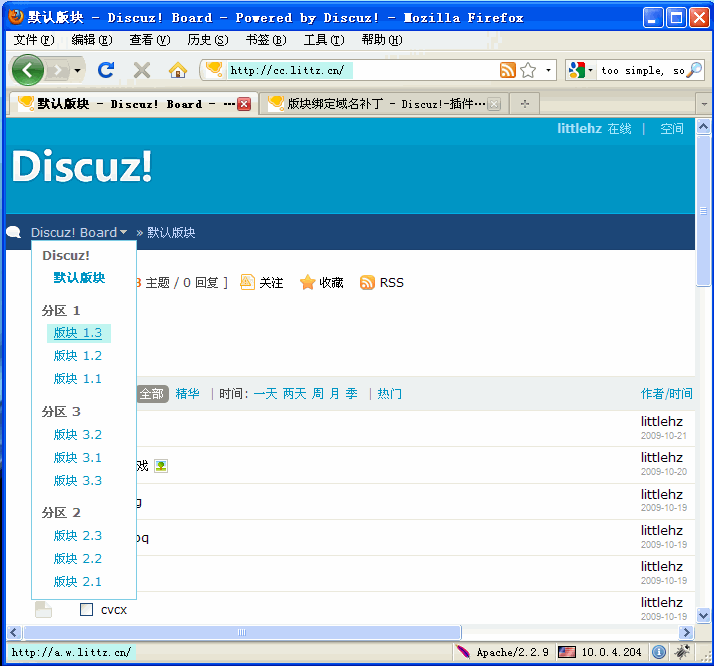Image resolution: width=714 pixels, height=666 pixels.
Task: Click the URL address field
Action: tap(362, 70)
